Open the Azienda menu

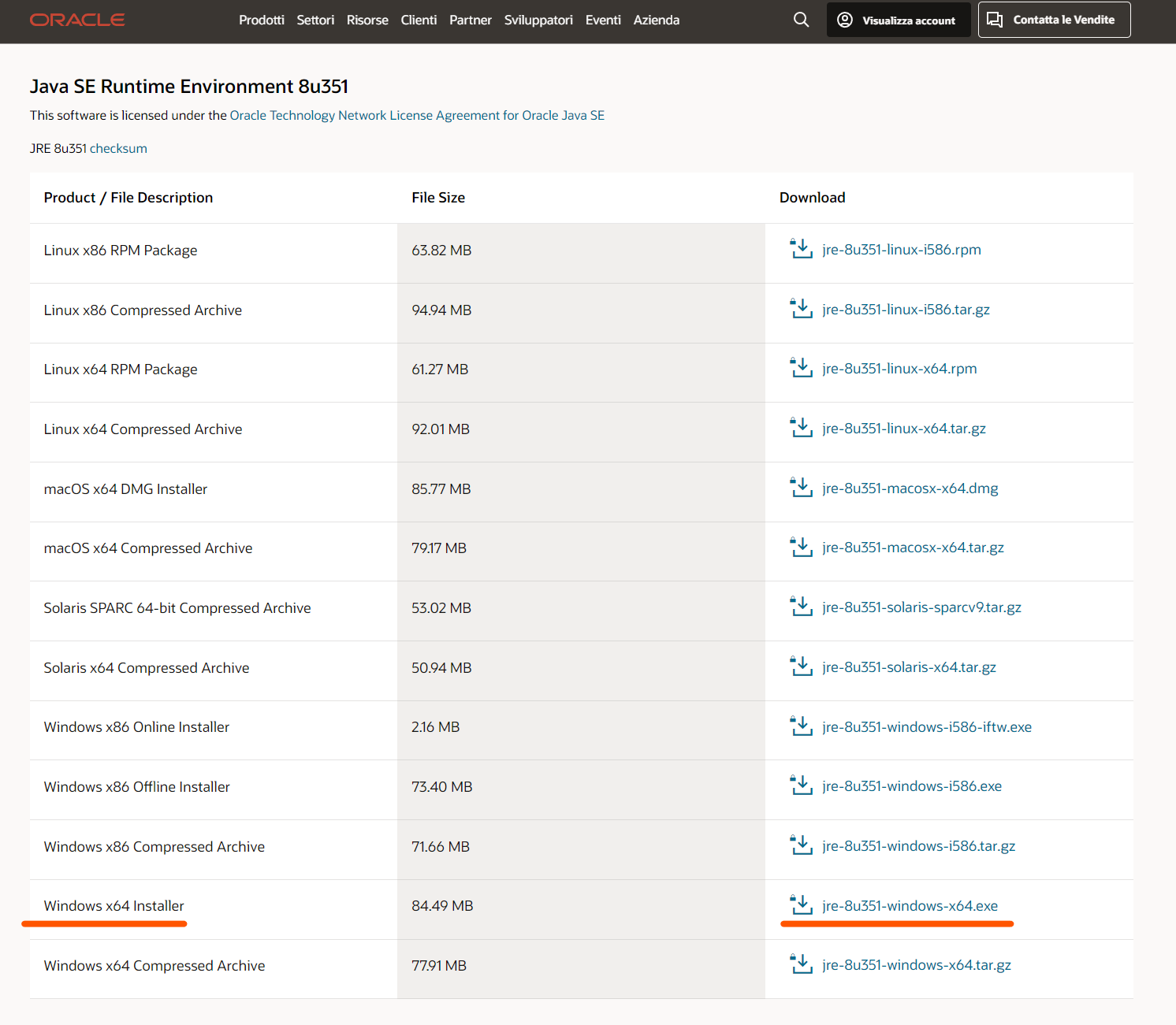[657, 20]
